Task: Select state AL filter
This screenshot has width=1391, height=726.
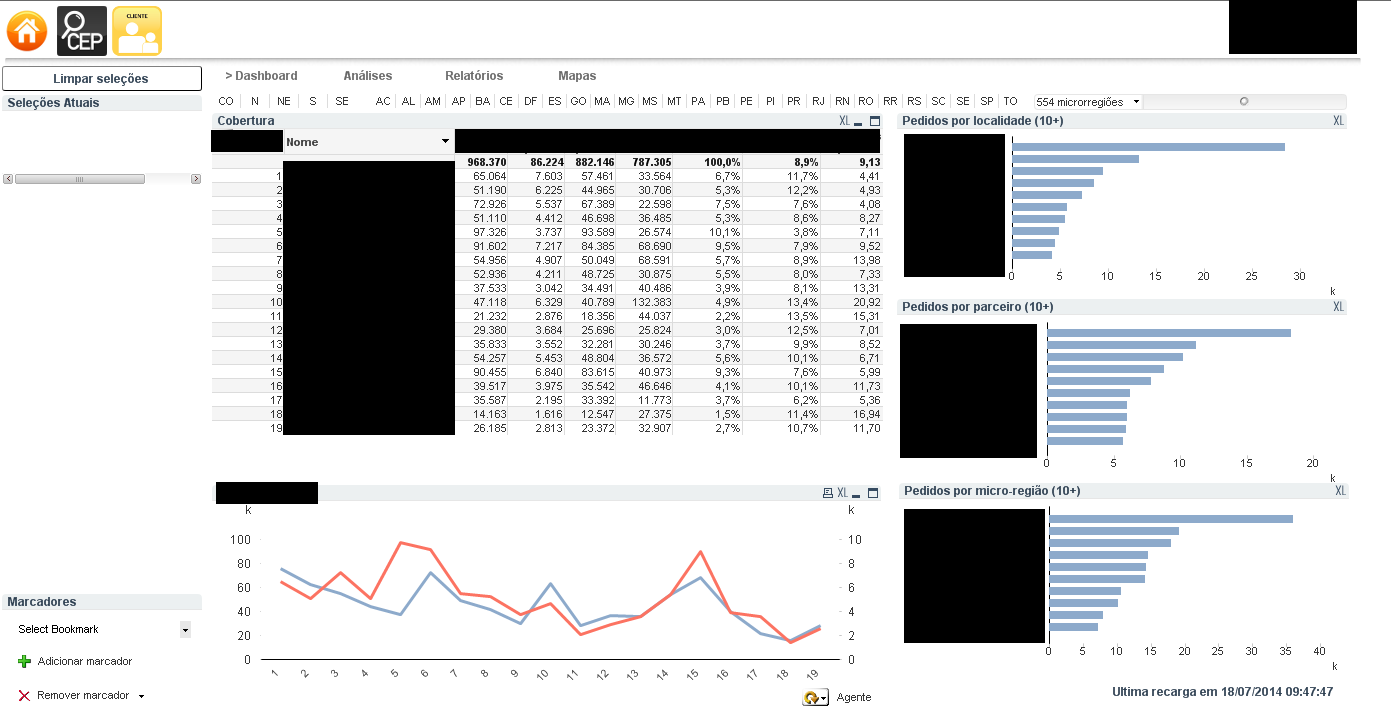Action: point(408,102)
